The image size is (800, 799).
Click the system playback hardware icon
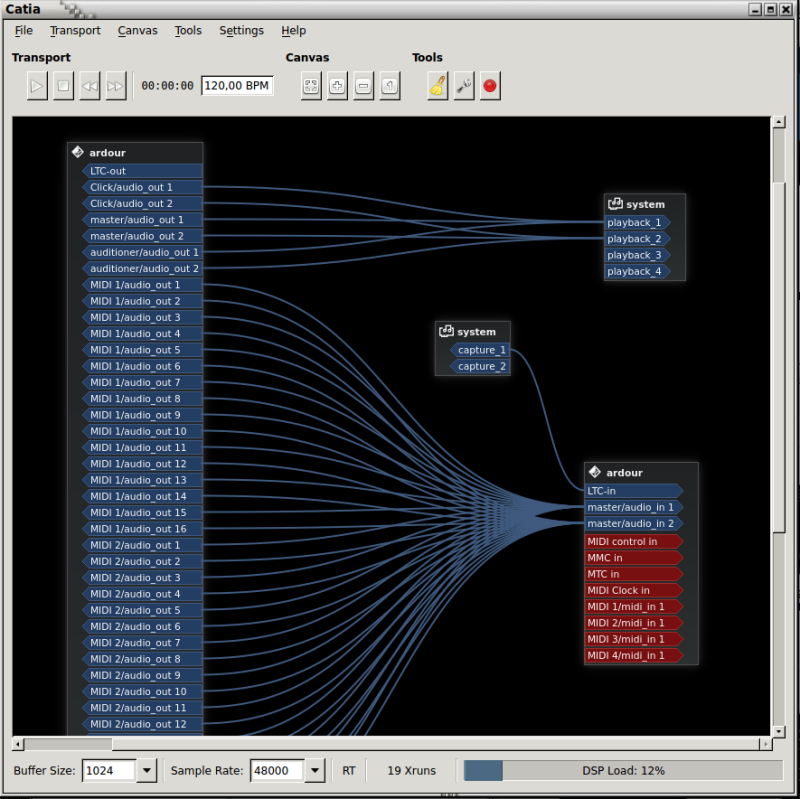(x=615, y=204)
